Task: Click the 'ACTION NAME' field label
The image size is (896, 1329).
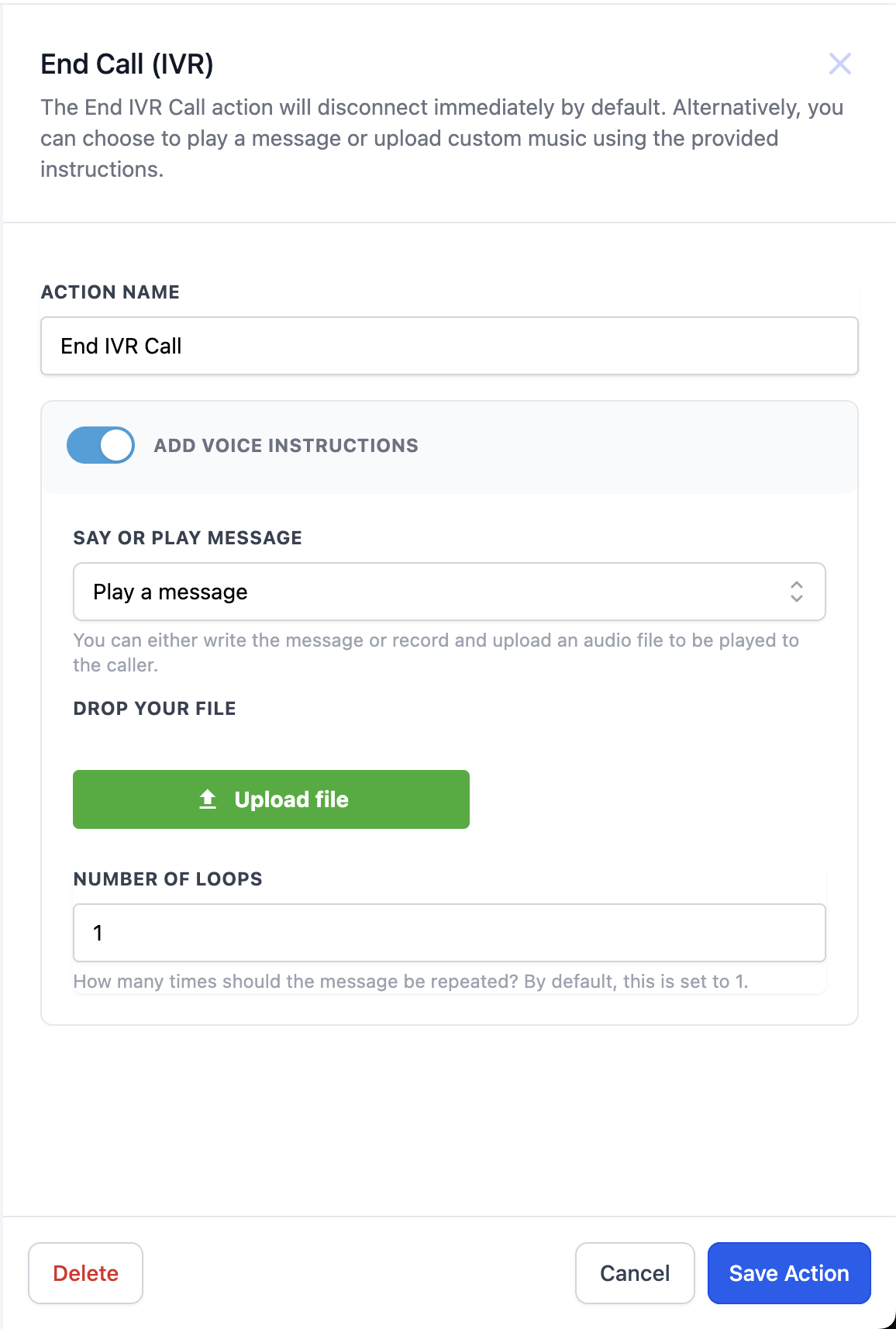Action: click(110, 292)
